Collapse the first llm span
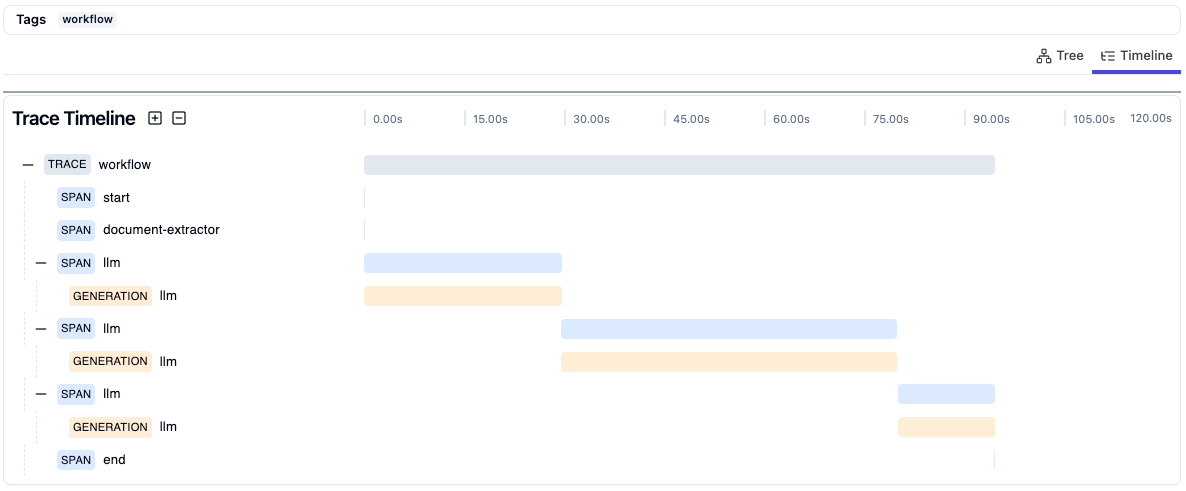The height and width of the screenshot is (491, 1186). coord(41,263)
